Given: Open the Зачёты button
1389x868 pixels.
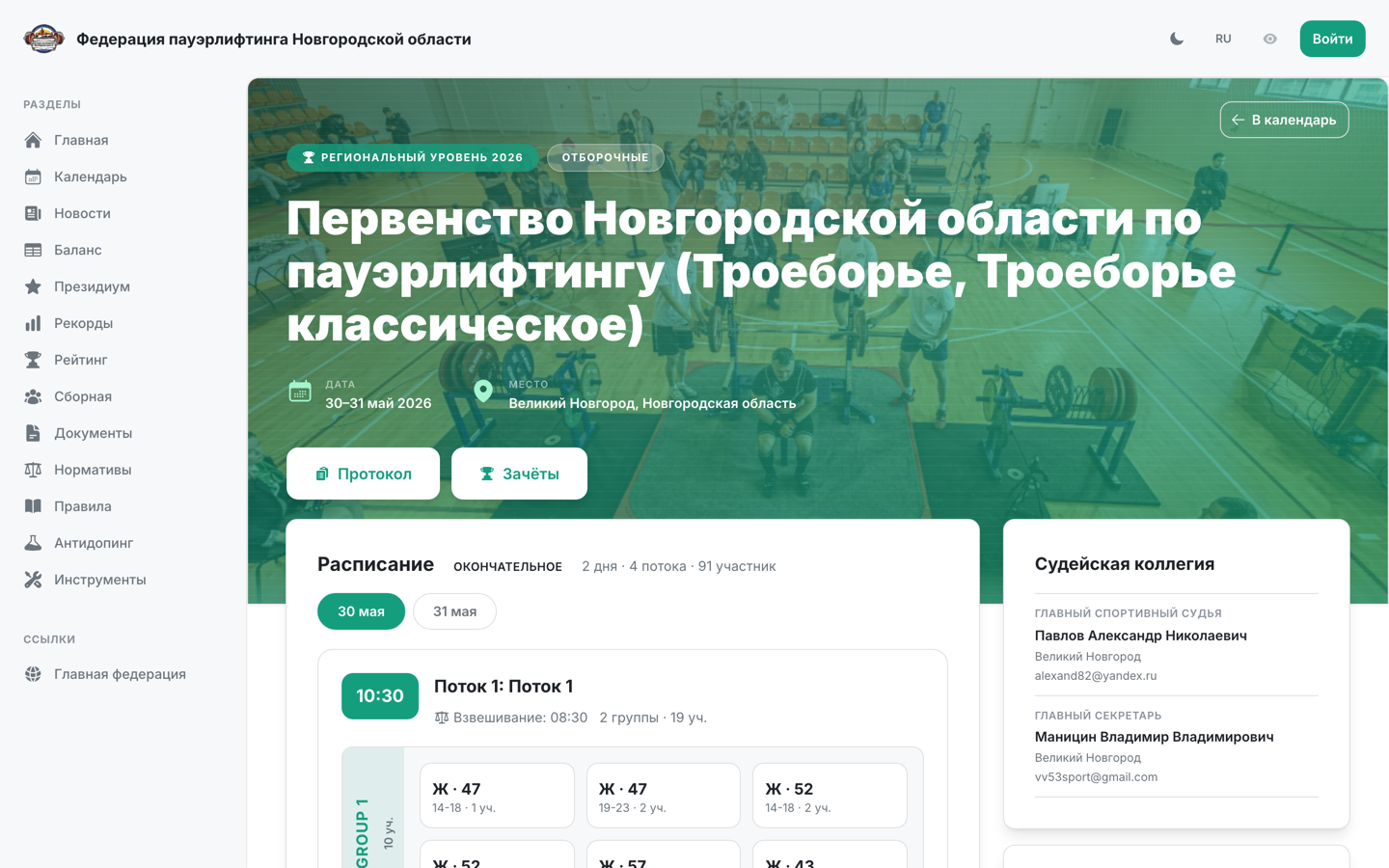Looking at the screenshot, I should tap(519, 474).
